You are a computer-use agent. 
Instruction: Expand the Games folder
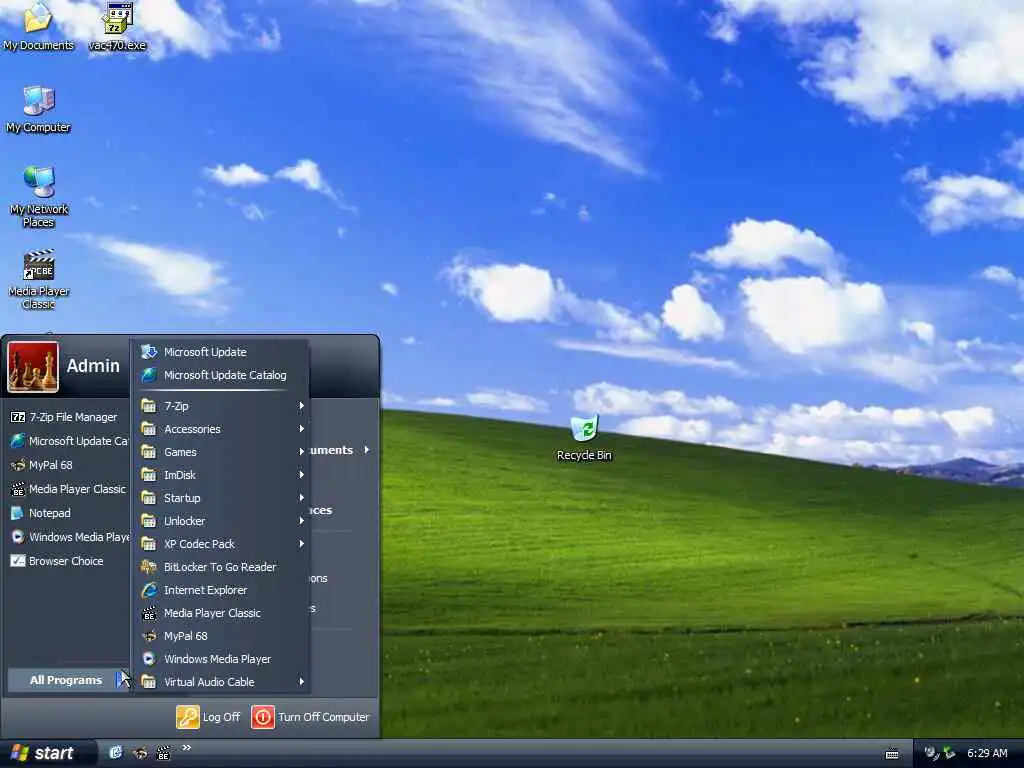221,452
